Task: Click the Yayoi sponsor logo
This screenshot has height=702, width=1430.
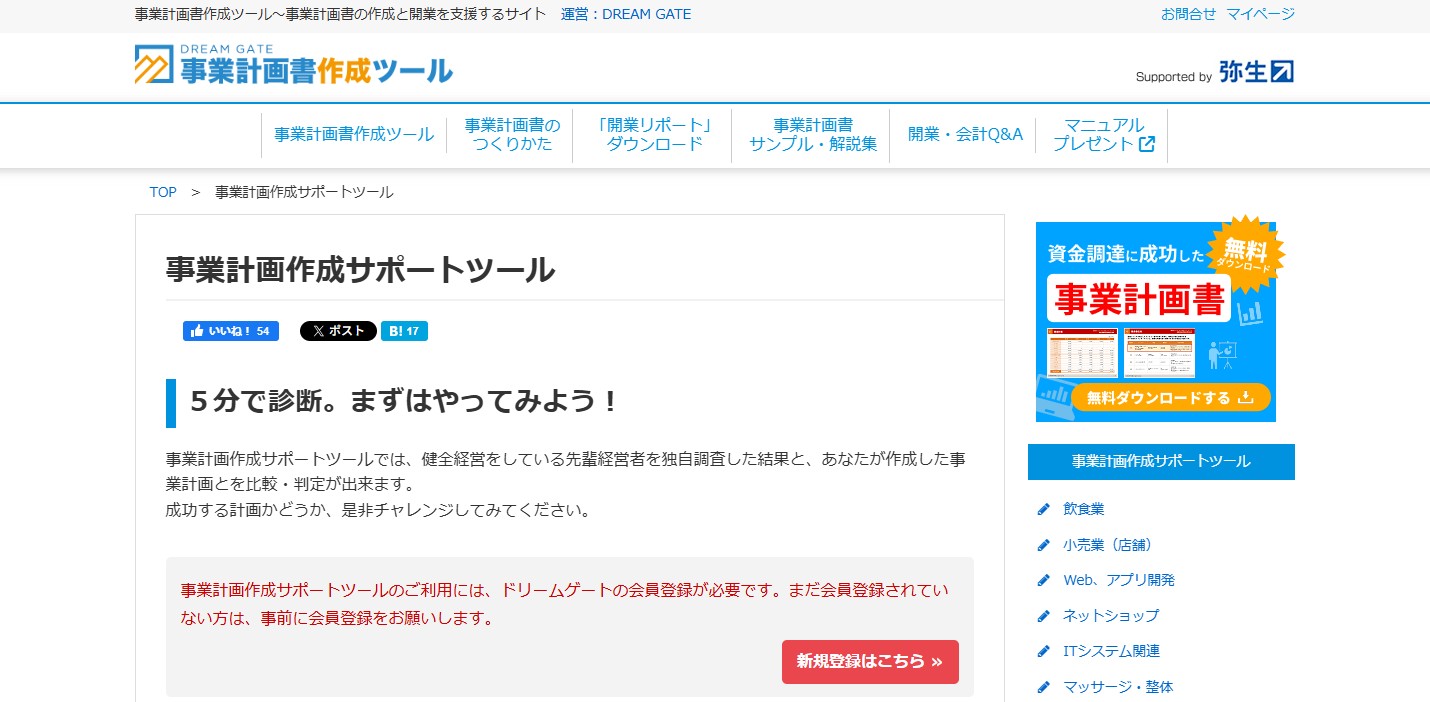Action: pyautogui.click(x=1256, y=72)
